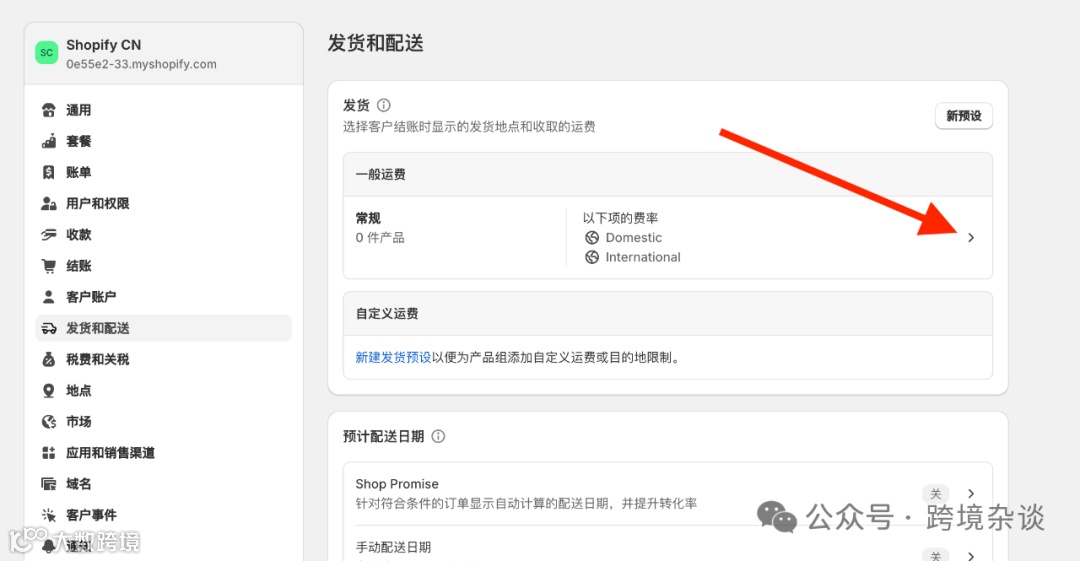Click the 域名 domain icon
This screenshot has width=1080, height=561.
coord(48,484)
